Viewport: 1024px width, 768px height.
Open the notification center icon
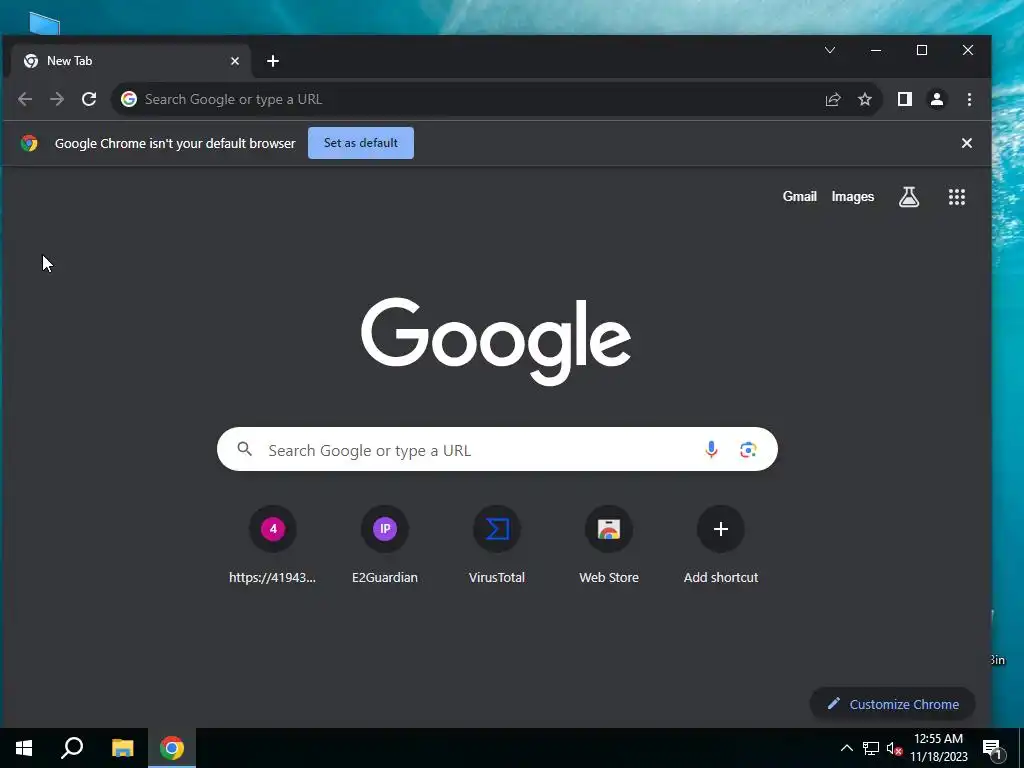992,749
